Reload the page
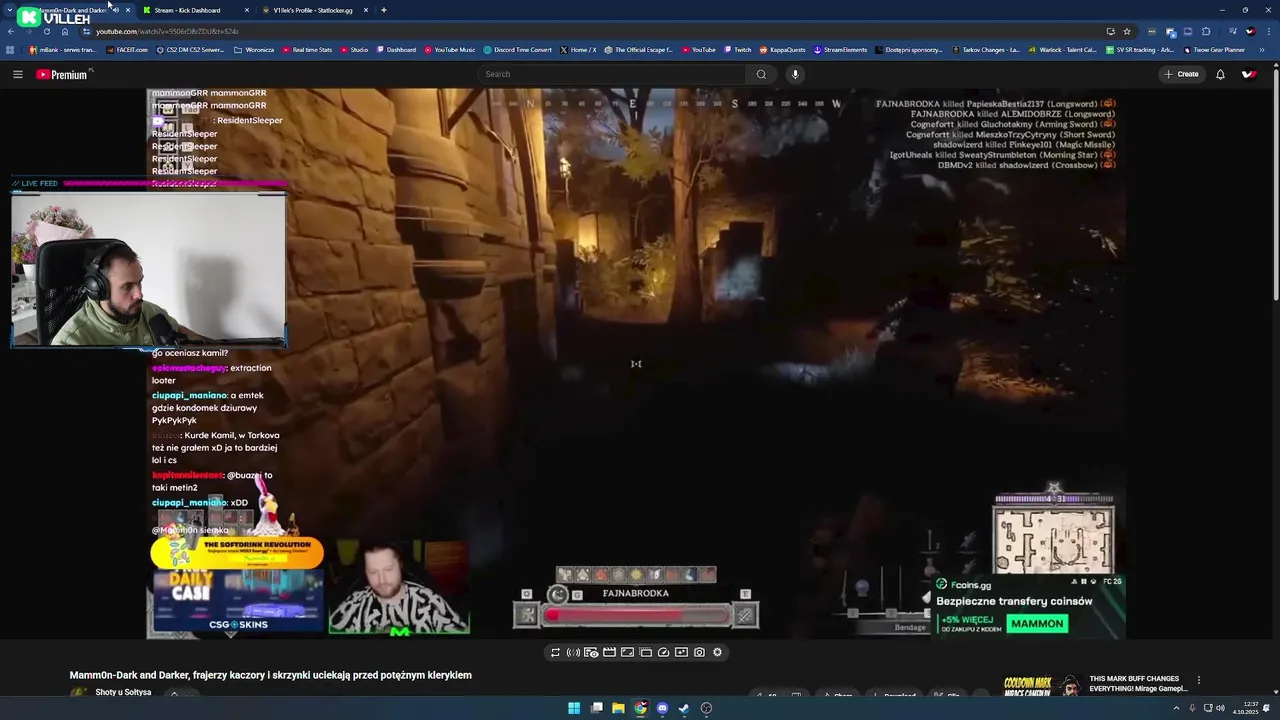The image size is (1280, 720). (x=46, y=31)
